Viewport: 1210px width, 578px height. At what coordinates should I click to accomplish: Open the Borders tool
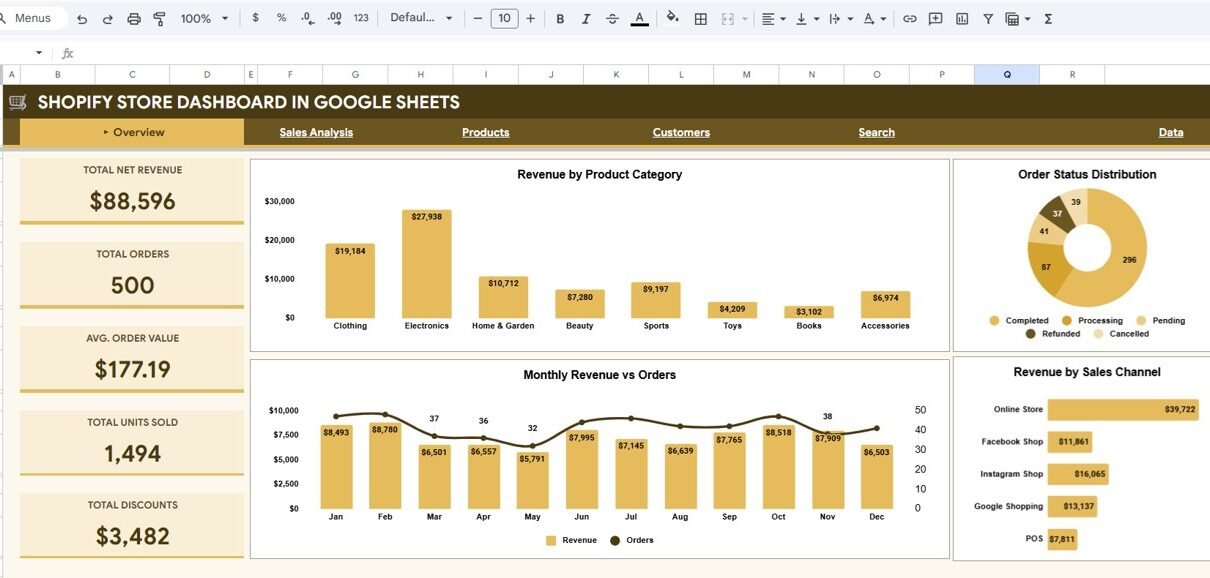701,19
